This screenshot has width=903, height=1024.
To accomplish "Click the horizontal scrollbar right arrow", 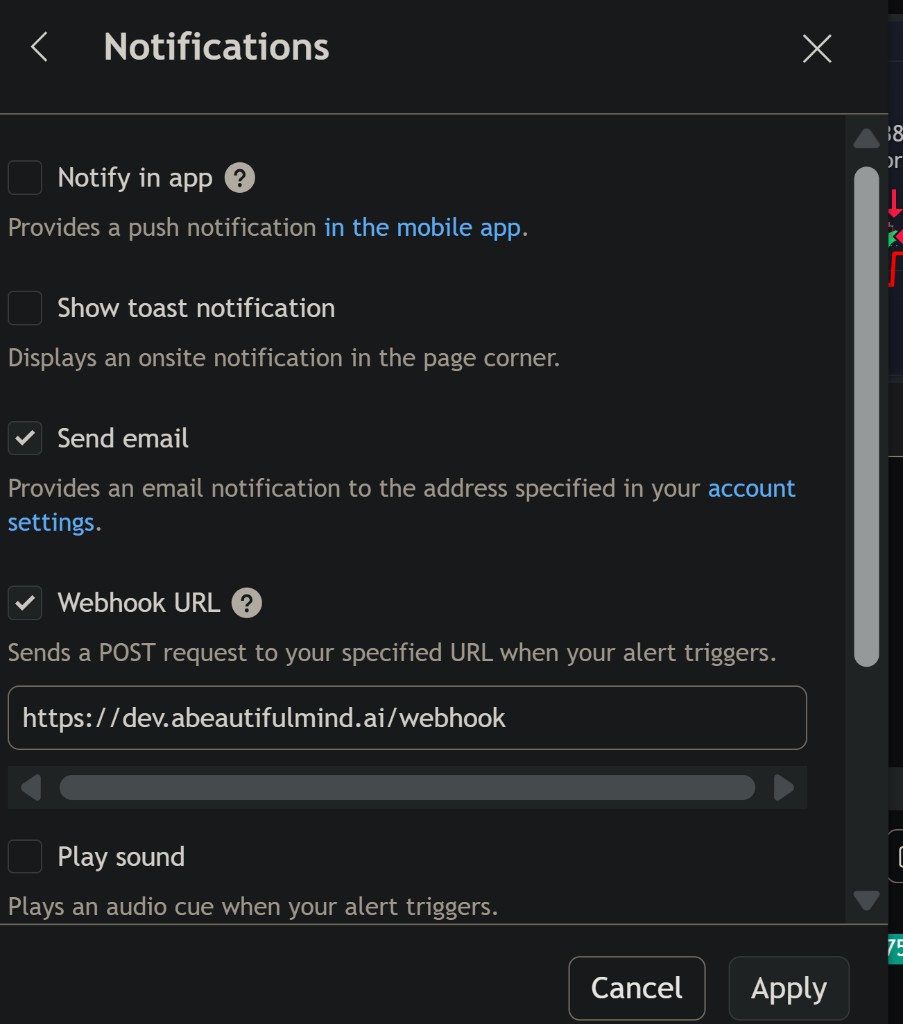I will (x=784, y=788).
